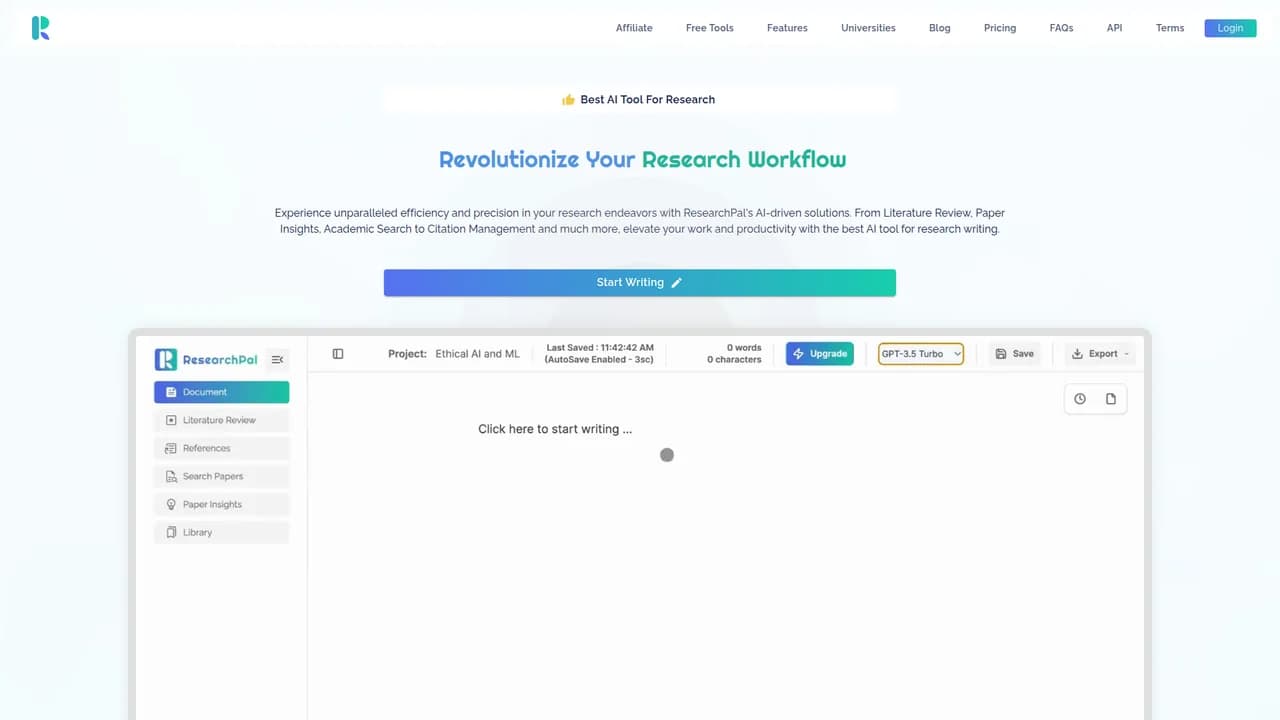Open the Features link

click(x=787, y=28)
